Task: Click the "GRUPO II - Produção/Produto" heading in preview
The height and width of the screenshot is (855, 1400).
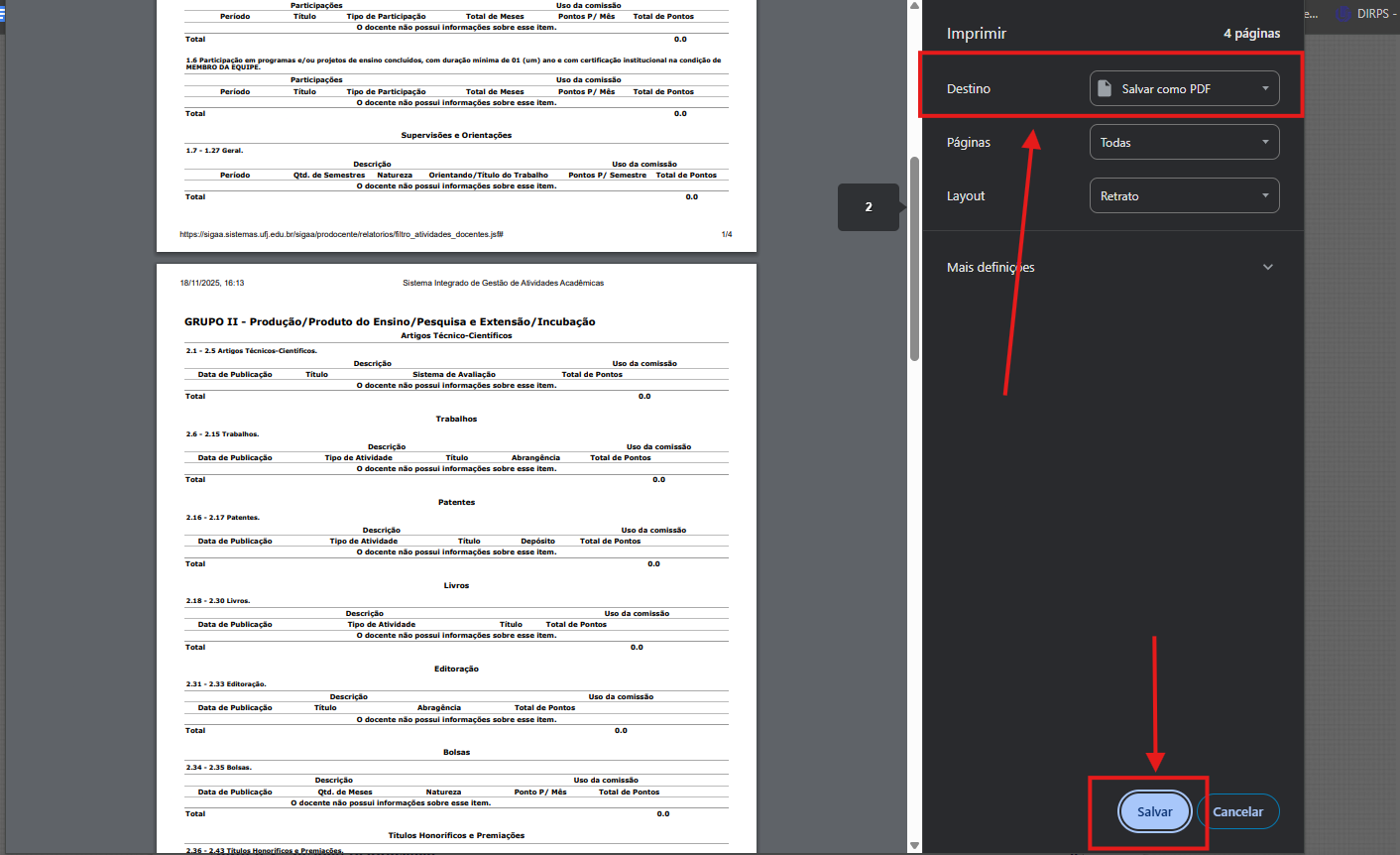Action: tap(390, 321)
